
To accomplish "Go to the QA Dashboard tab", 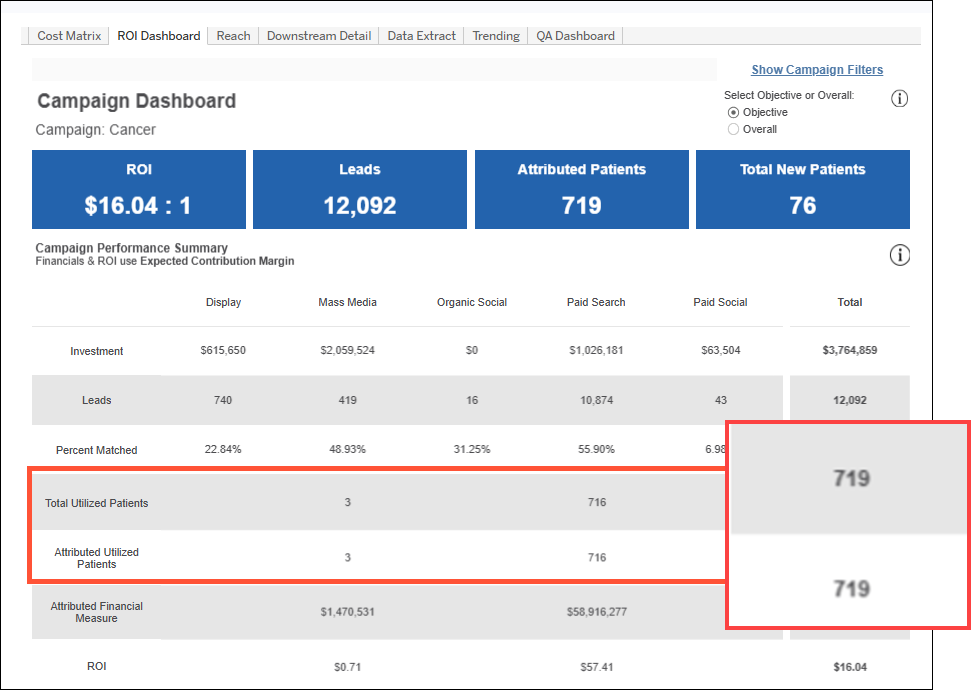I will point(575,36).
